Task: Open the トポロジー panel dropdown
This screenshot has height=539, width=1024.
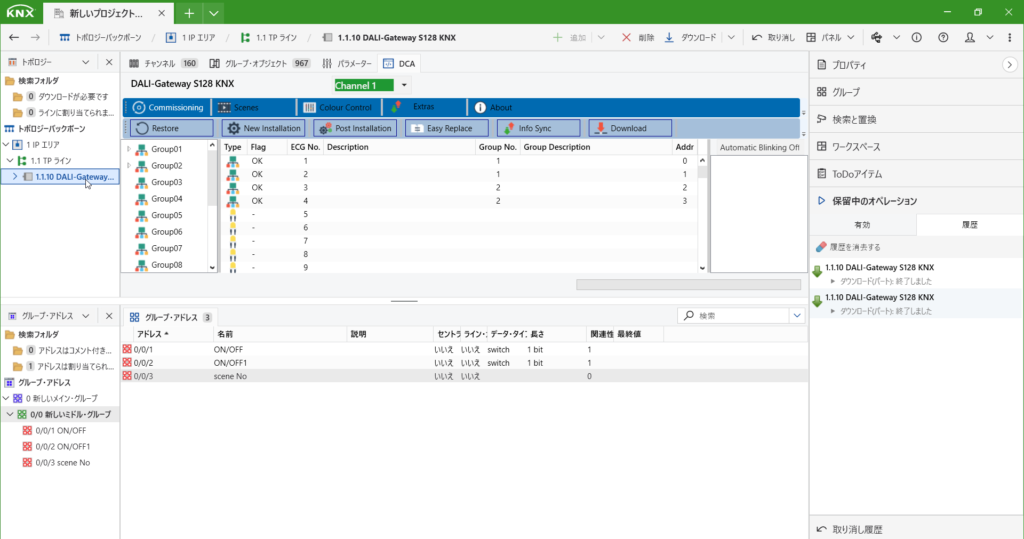Action: click(x=86, y=62)
